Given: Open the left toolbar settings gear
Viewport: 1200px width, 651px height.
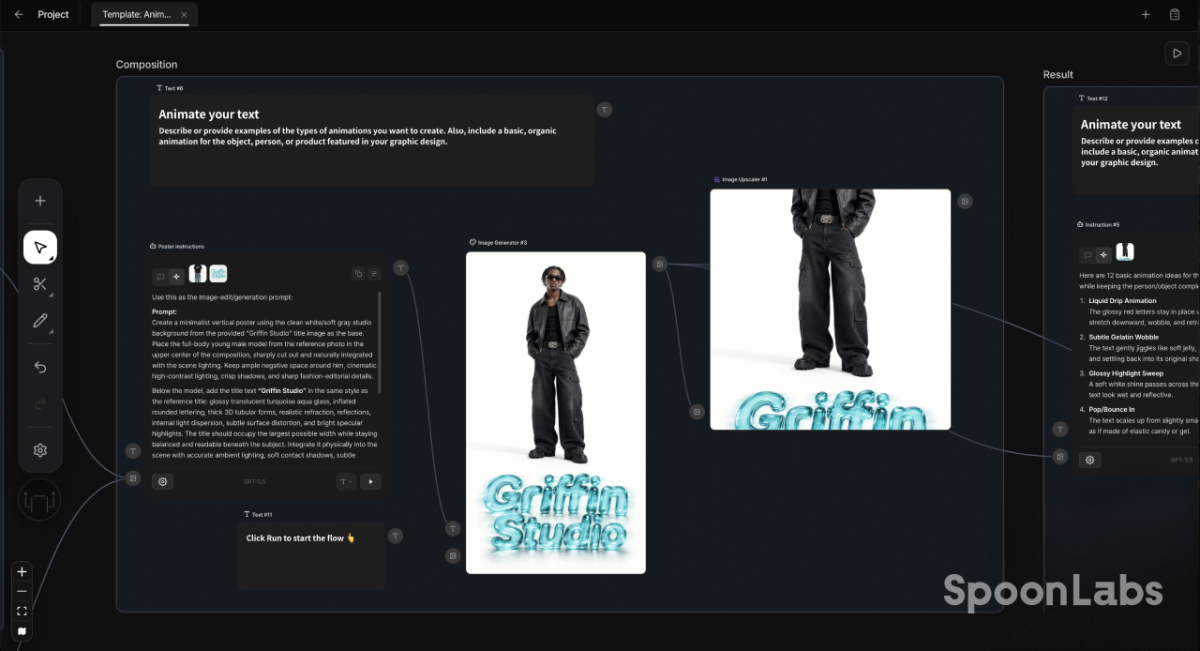Looking at the screenshot, I should [40, 450].
